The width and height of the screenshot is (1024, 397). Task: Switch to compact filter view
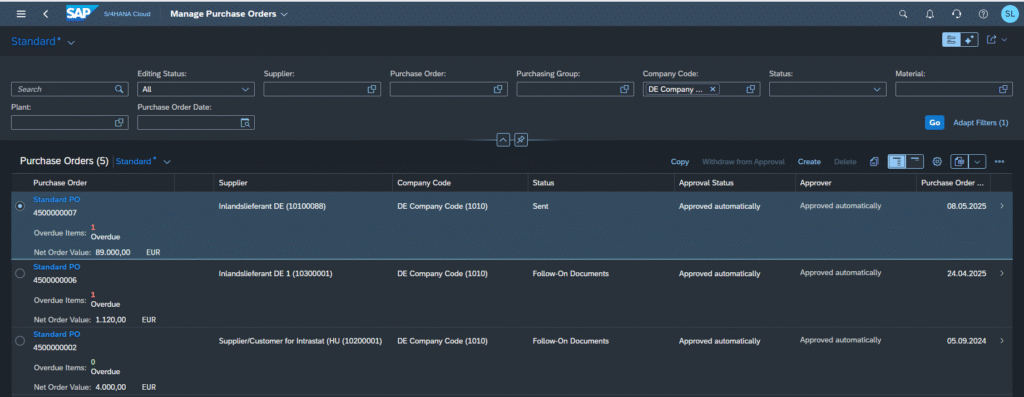[x=951, y=40]
